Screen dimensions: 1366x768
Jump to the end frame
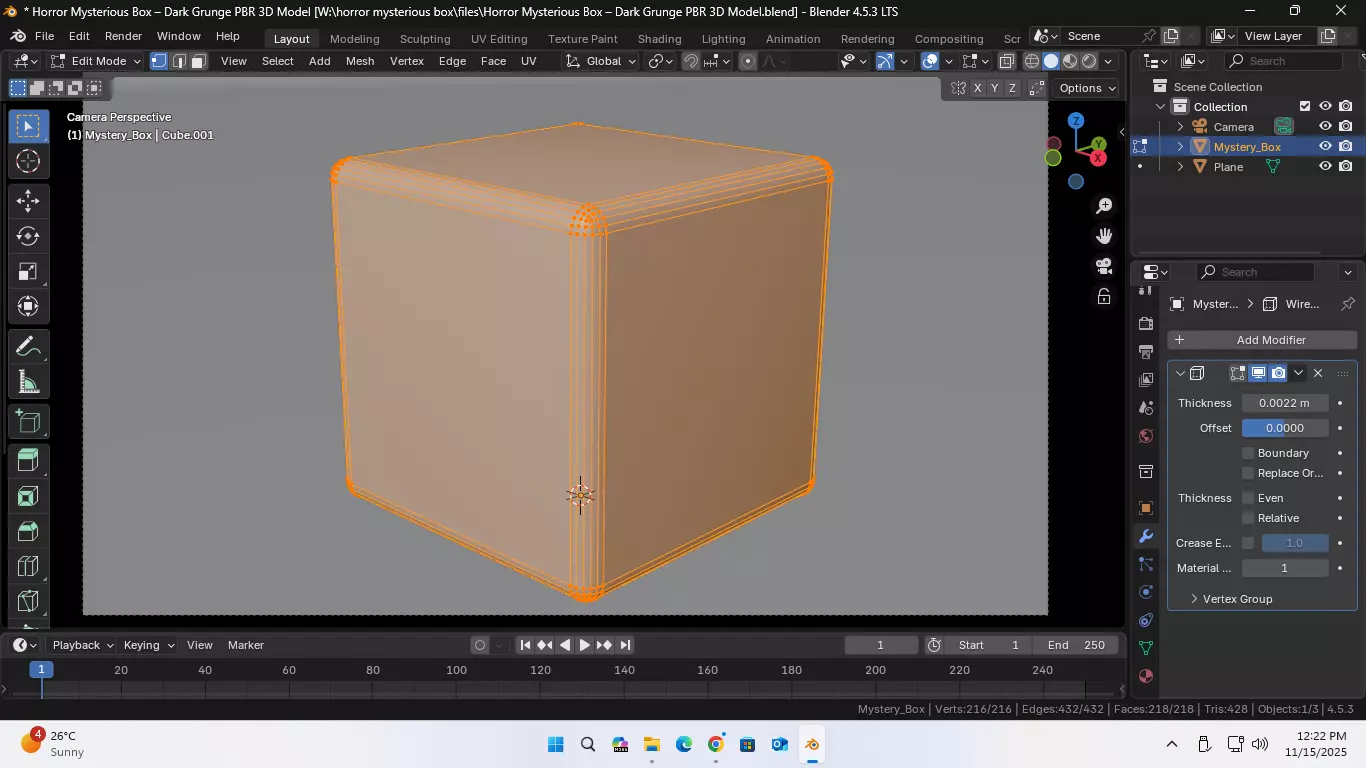pyautogui.click(x=625, y=645)
